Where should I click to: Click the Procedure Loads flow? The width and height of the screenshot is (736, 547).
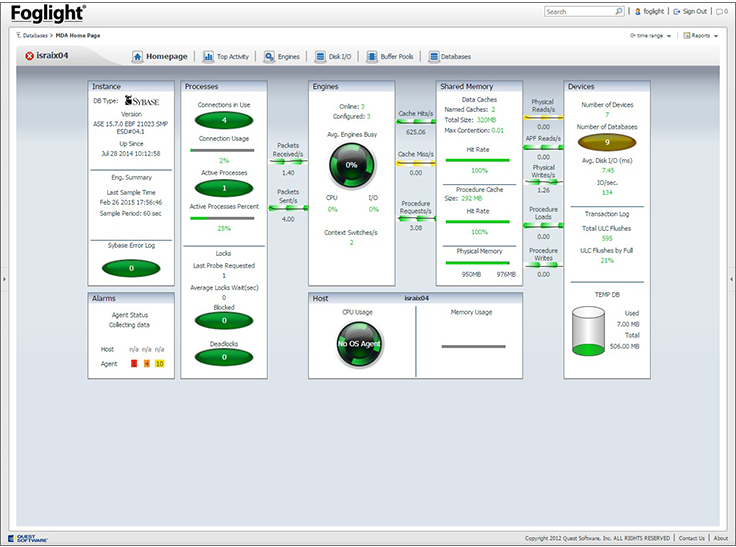543,225
